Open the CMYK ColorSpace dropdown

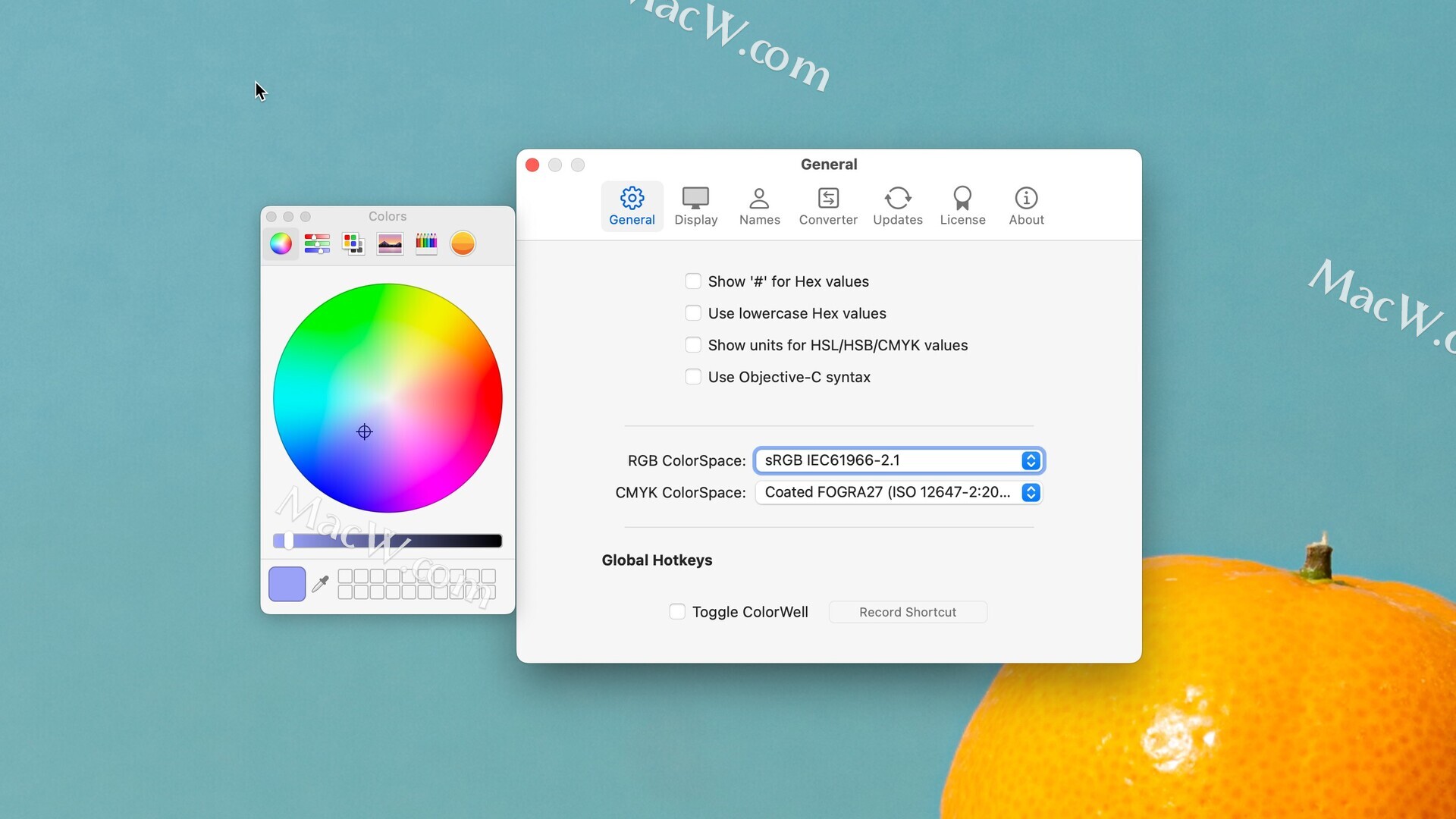(899, 492)
